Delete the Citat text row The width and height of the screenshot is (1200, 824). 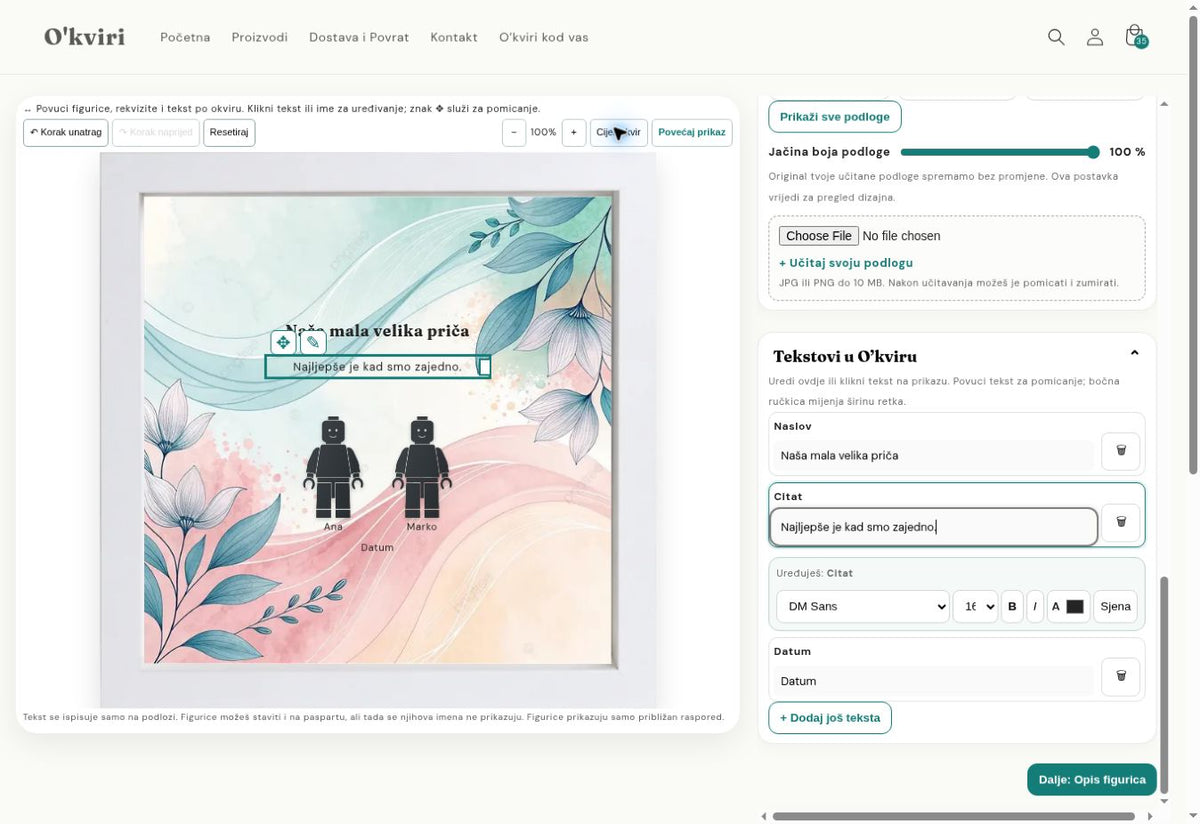[x=1121, y=522]
